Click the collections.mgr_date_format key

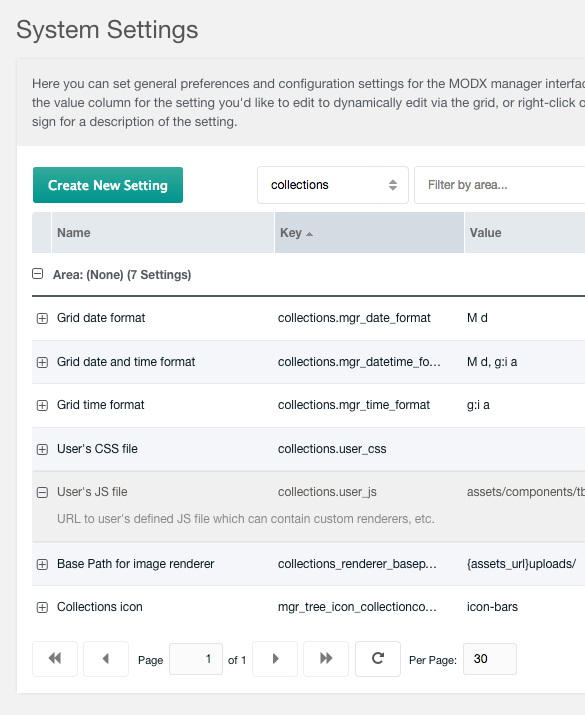pos(354,318)
